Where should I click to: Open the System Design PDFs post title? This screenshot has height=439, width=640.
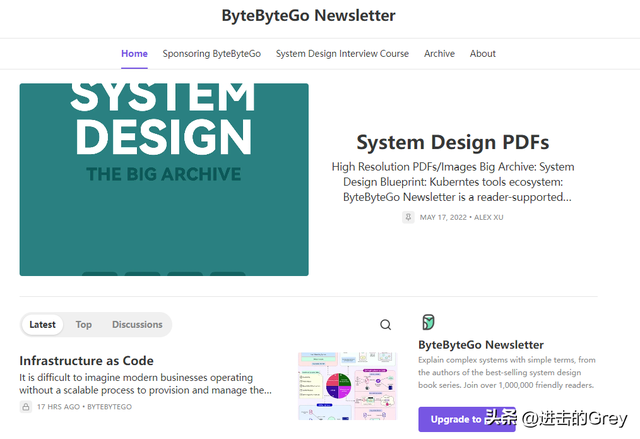[453, 142]
